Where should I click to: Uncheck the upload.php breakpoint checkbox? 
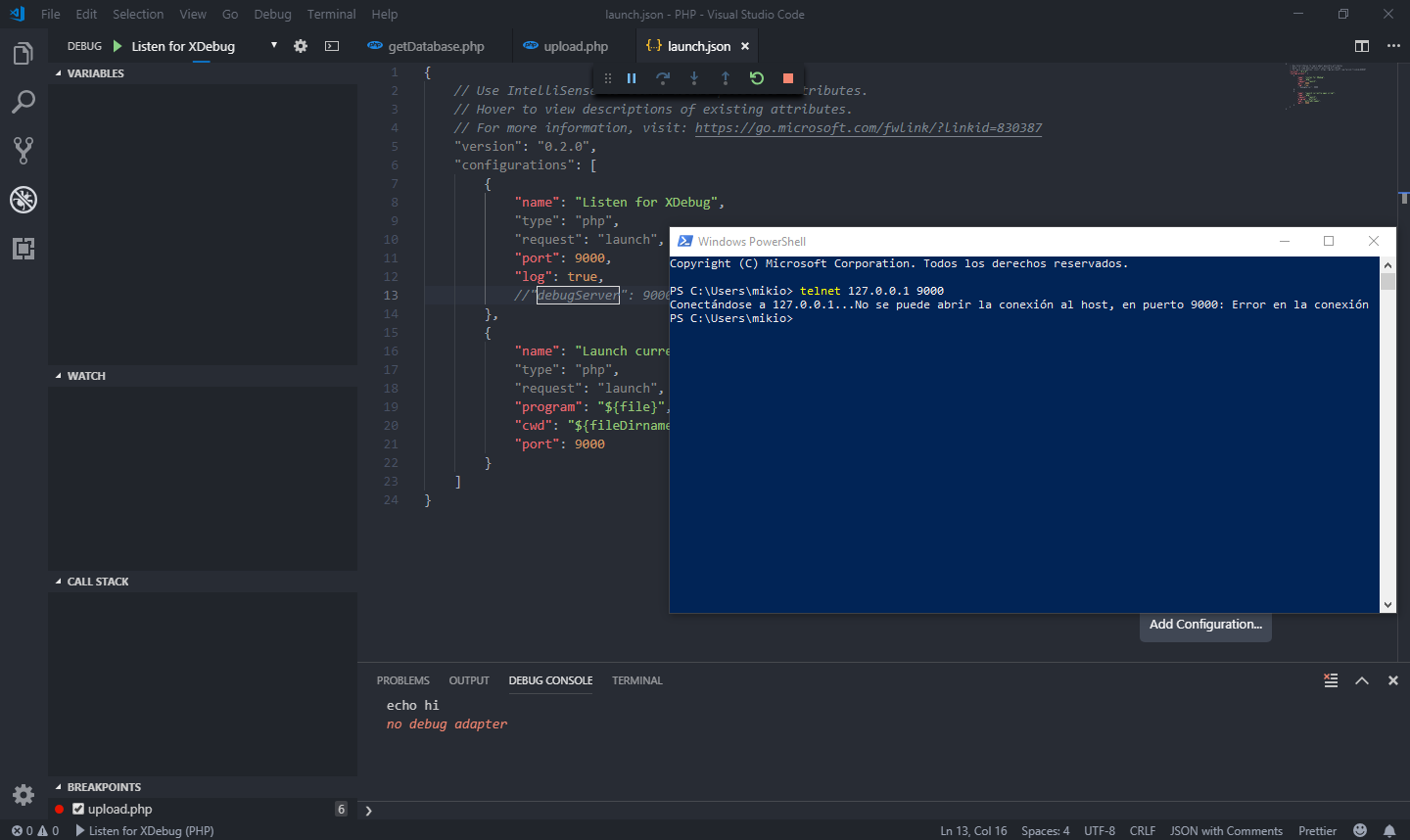coord(79,809)
